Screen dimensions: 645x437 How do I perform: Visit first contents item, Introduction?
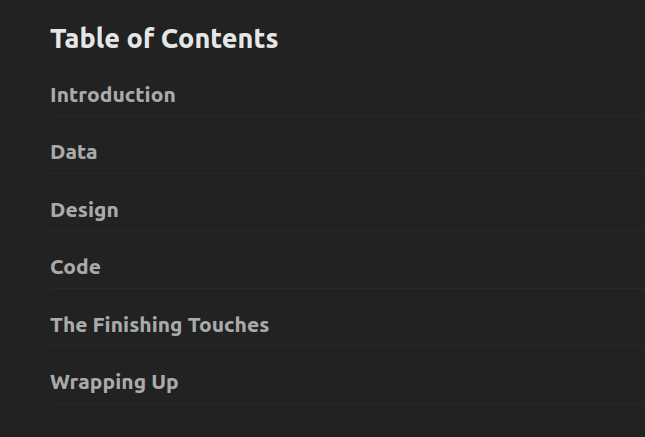(x=113, y=95)
